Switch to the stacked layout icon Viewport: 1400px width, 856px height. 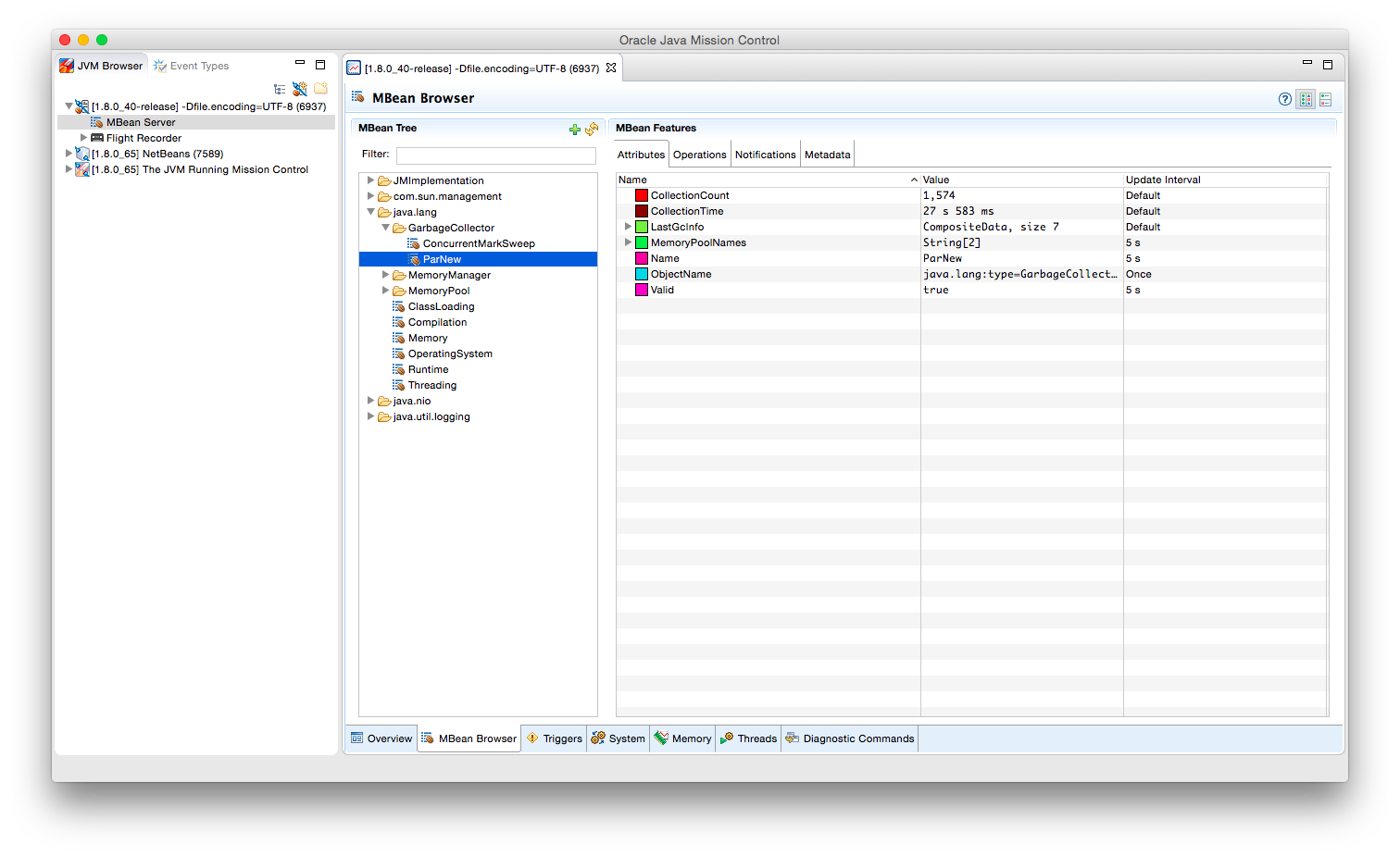point(1326,99)
